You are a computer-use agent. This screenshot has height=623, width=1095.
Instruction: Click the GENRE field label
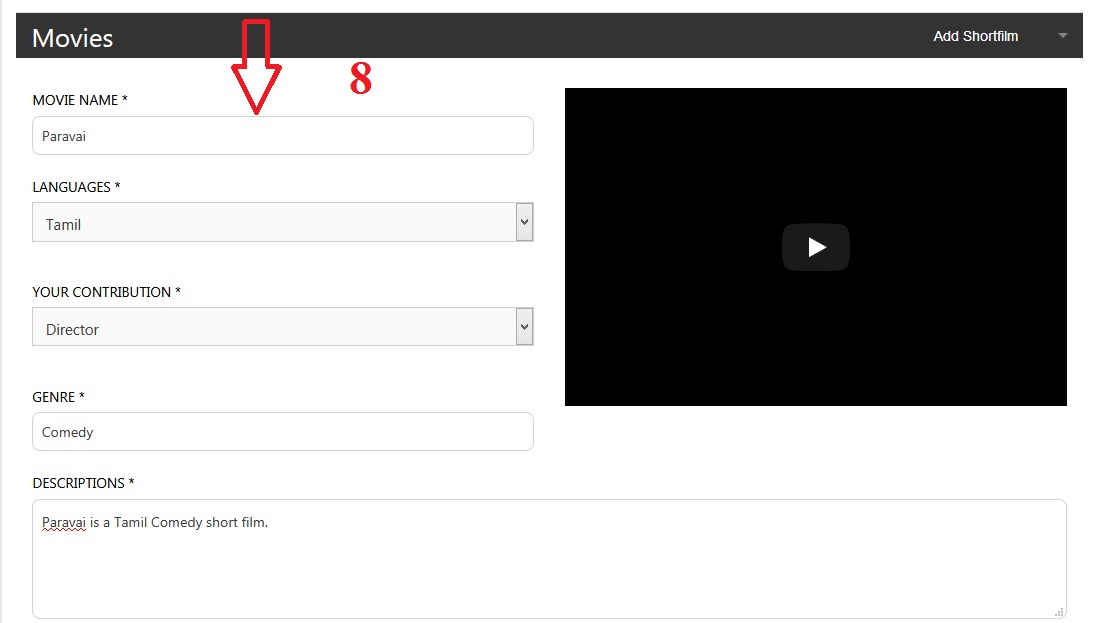point(58,397)
